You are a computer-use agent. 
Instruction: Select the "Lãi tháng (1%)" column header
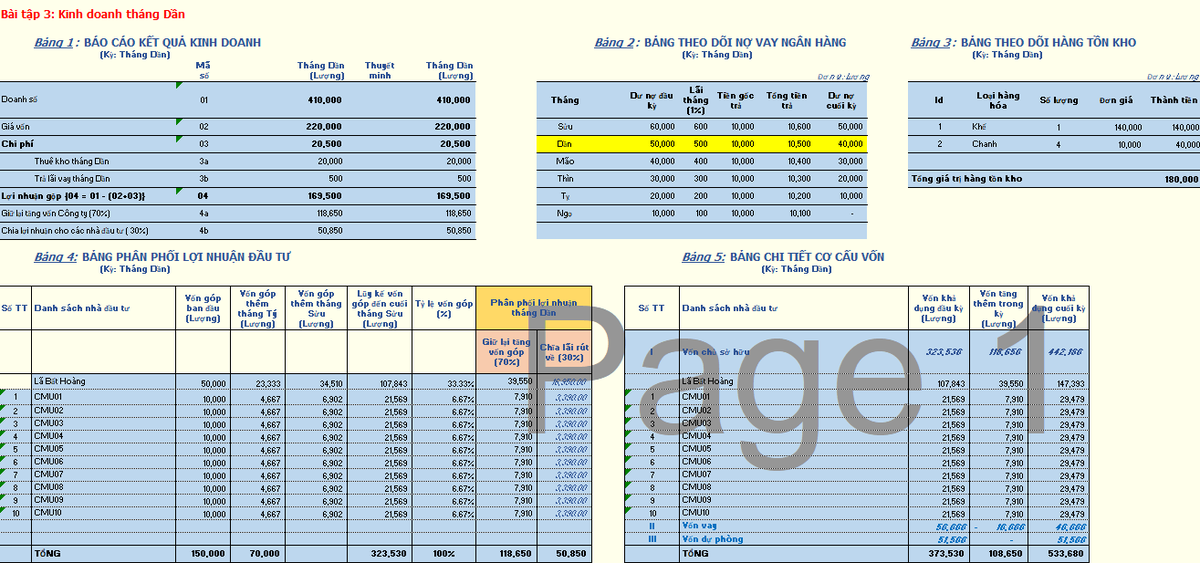(x=697, y=100)
